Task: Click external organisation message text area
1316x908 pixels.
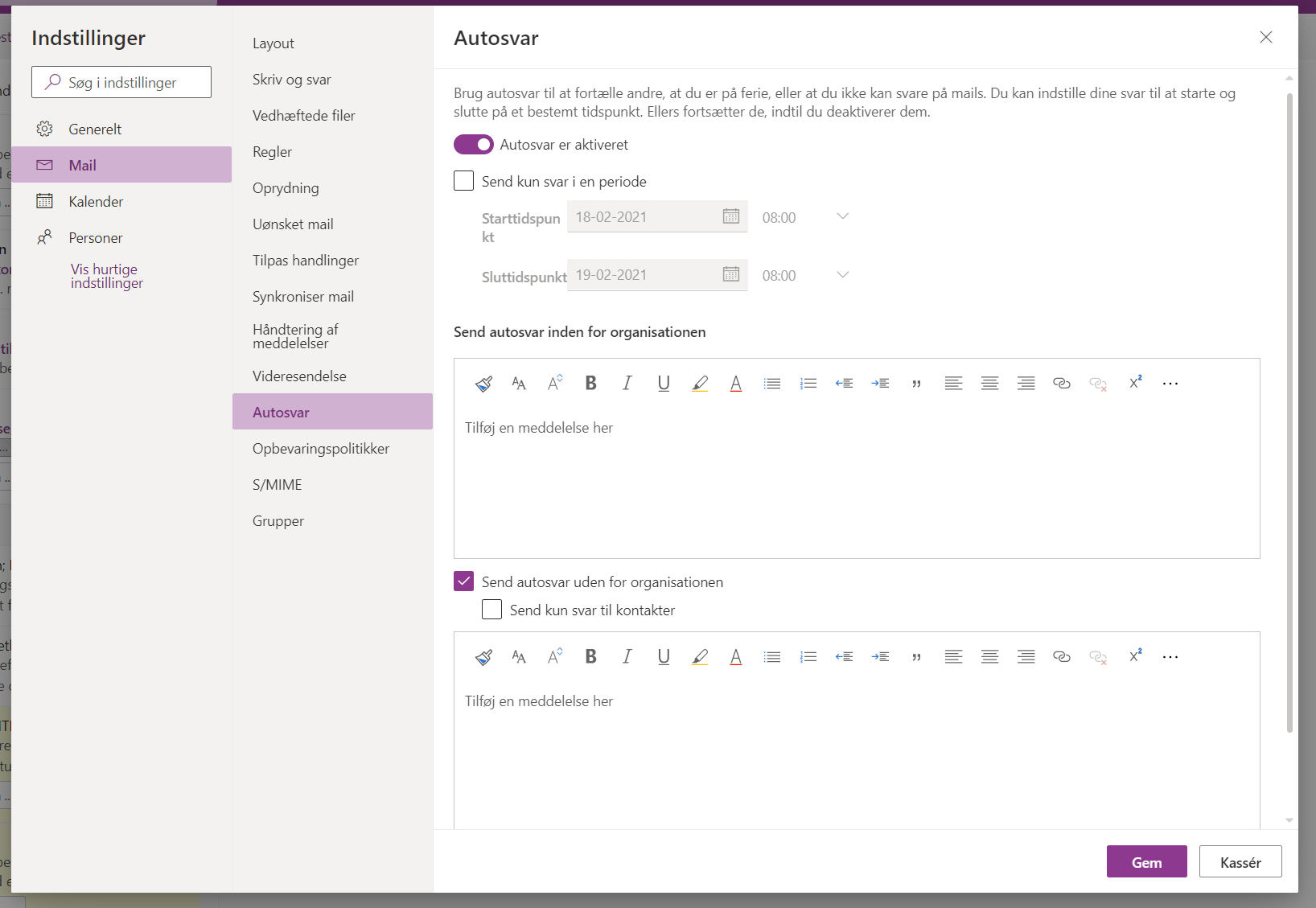Action: pos(857,754)
